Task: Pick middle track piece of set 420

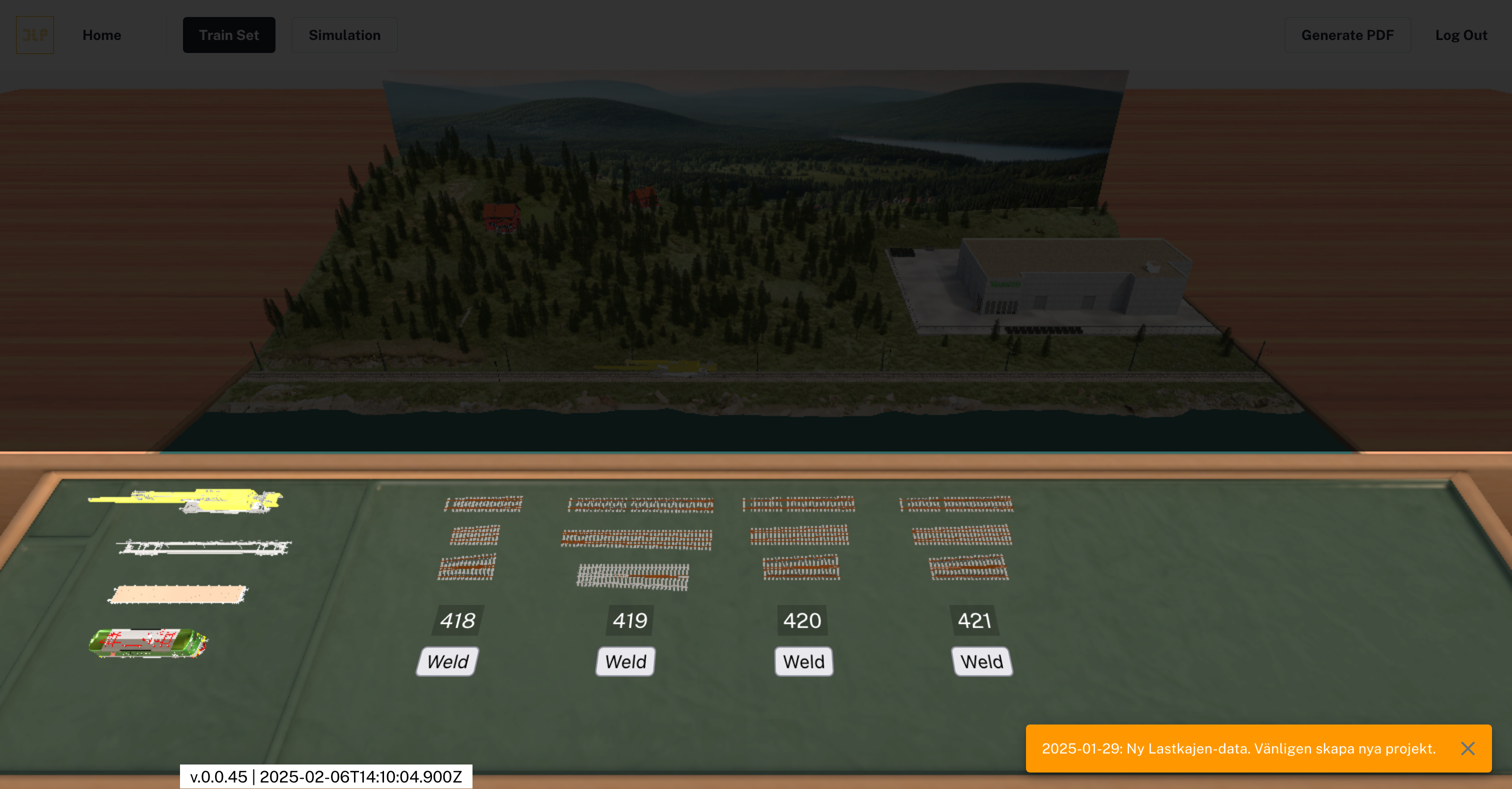Action: [799, 535]
